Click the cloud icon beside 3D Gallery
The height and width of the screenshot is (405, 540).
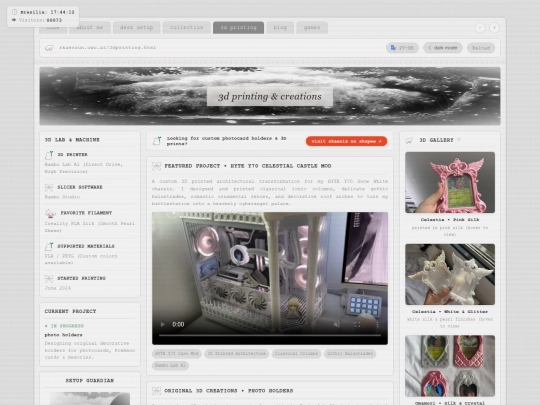(409, 141)
